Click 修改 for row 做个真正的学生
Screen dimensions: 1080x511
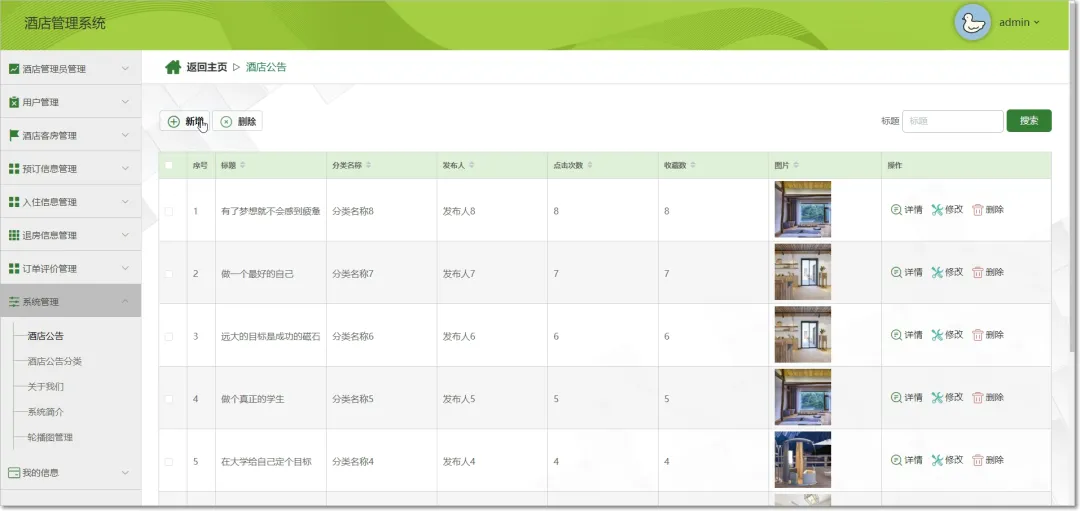(x=947, y=397)
